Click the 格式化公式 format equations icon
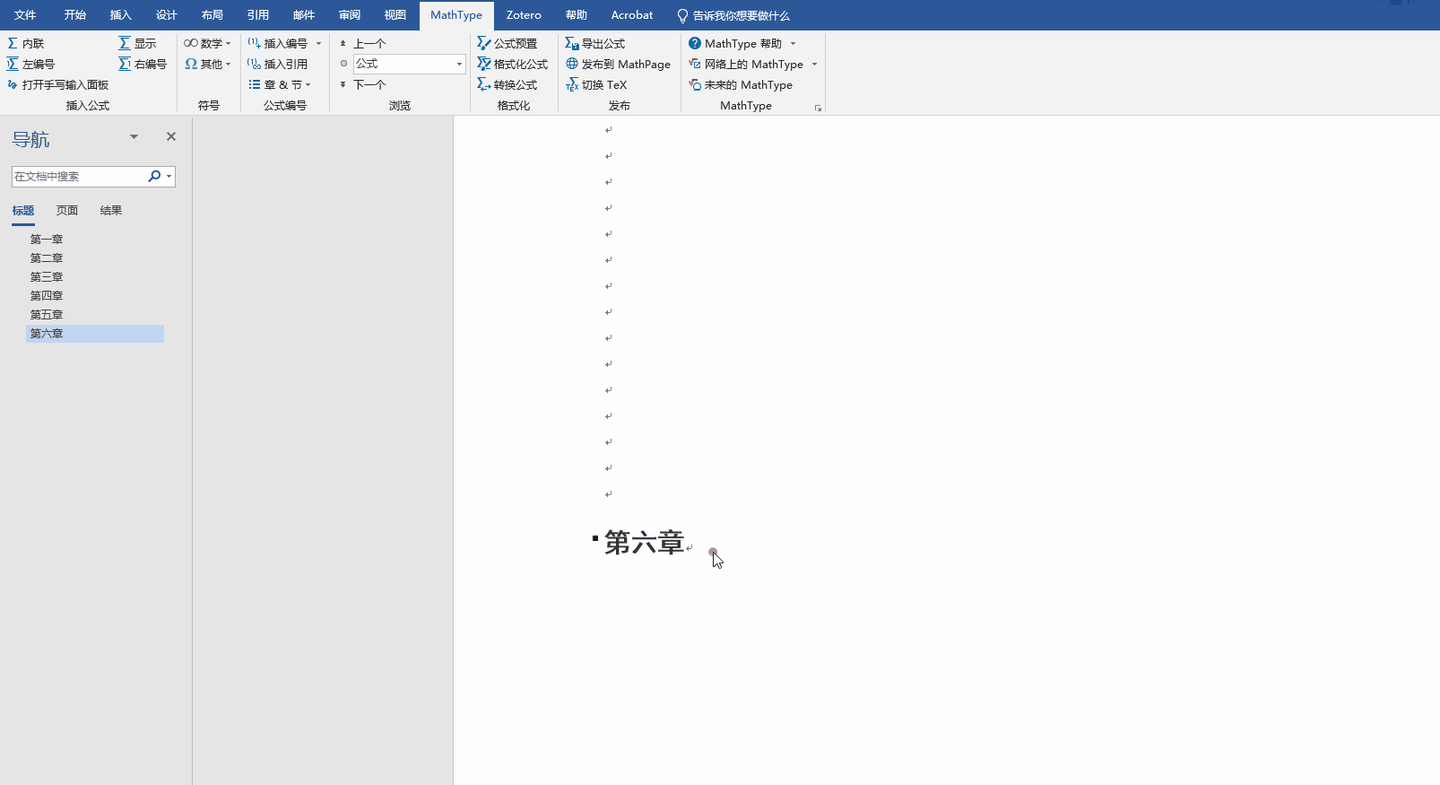The image size is (1440, 785). [484, 64]
